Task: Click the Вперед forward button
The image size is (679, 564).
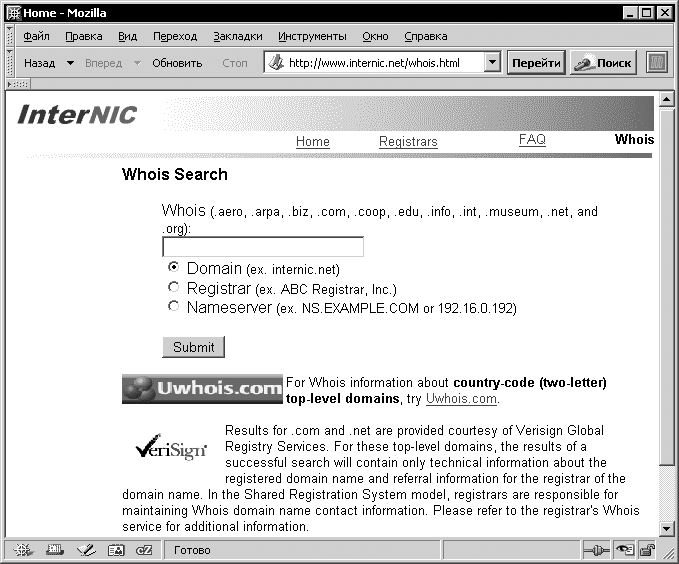Action: tap(103, 63)
